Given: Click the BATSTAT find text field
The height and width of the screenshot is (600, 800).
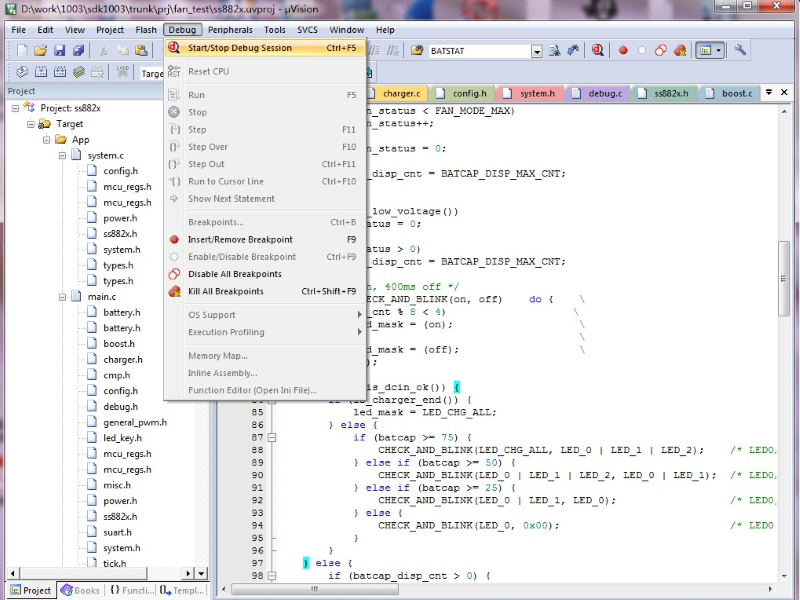Looking at the screenshot, I should 480,51.
